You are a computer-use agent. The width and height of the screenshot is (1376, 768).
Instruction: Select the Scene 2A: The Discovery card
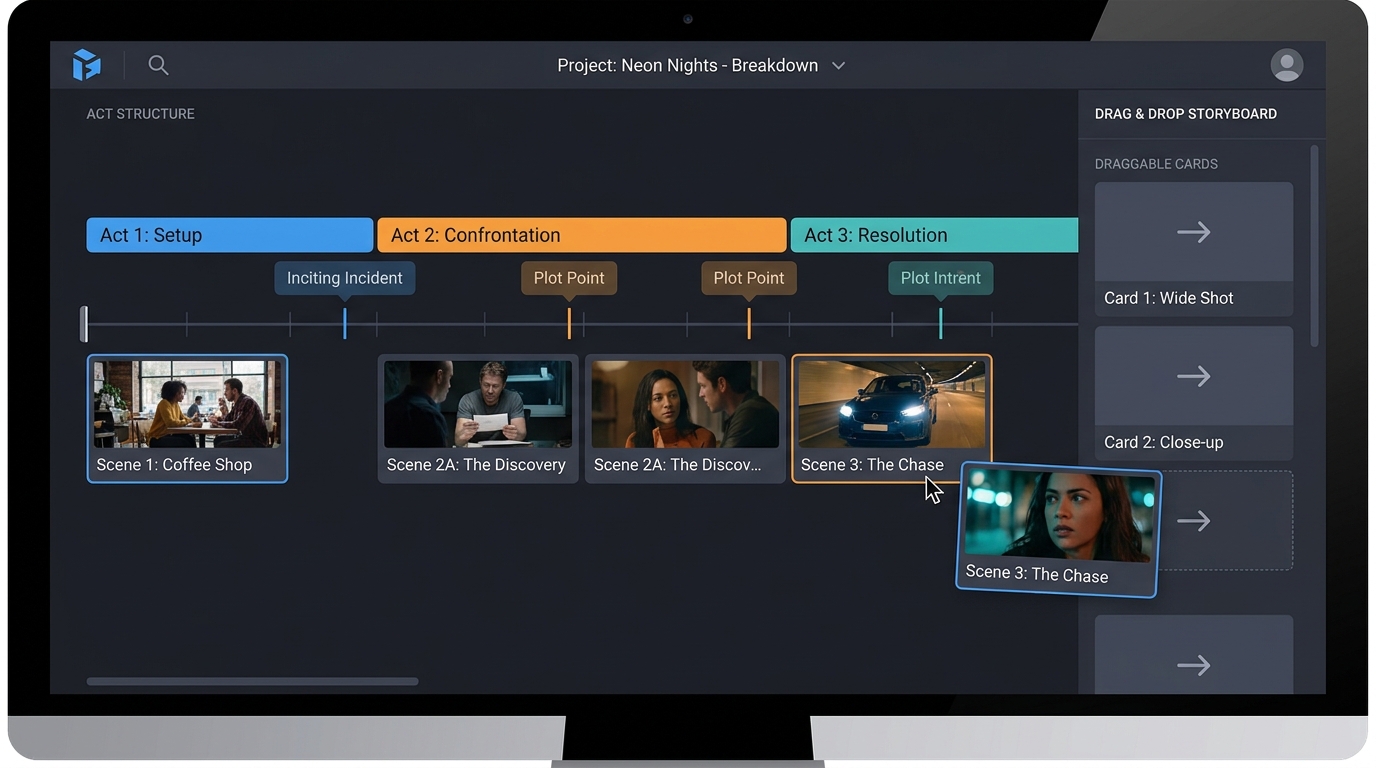(478, 418)
